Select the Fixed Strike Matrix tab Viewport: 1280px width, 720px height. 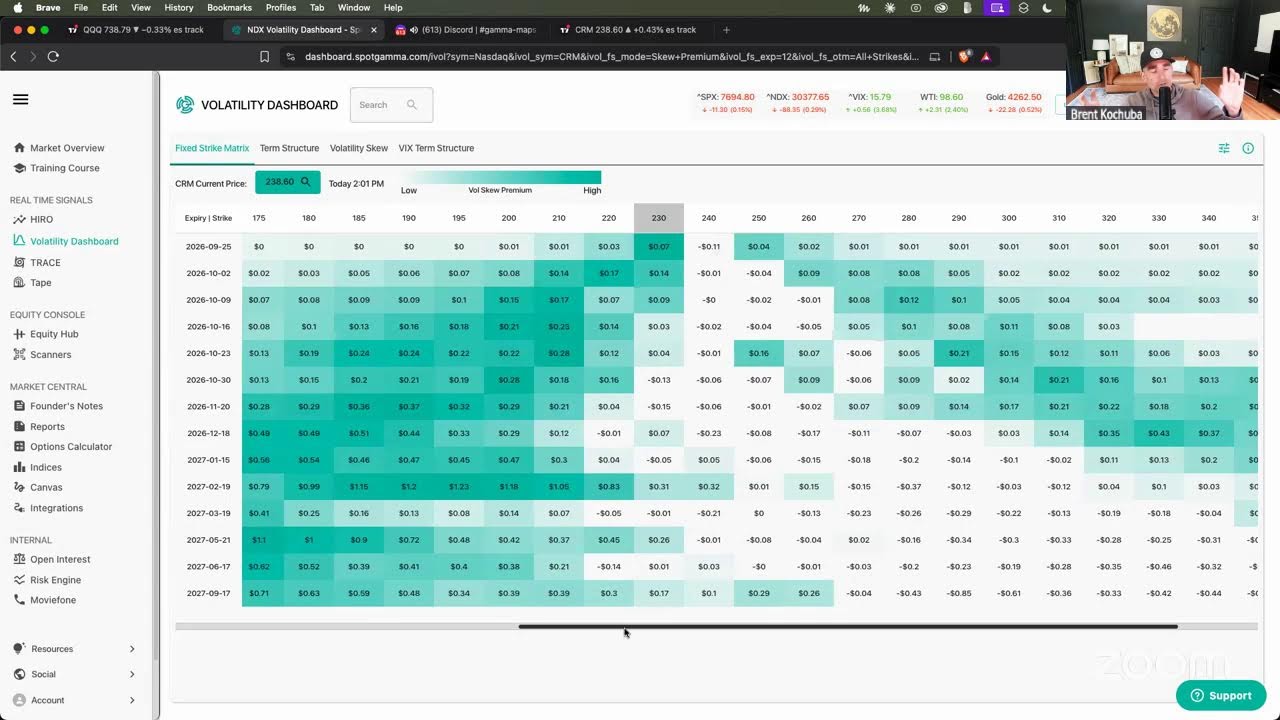point(212,148)
